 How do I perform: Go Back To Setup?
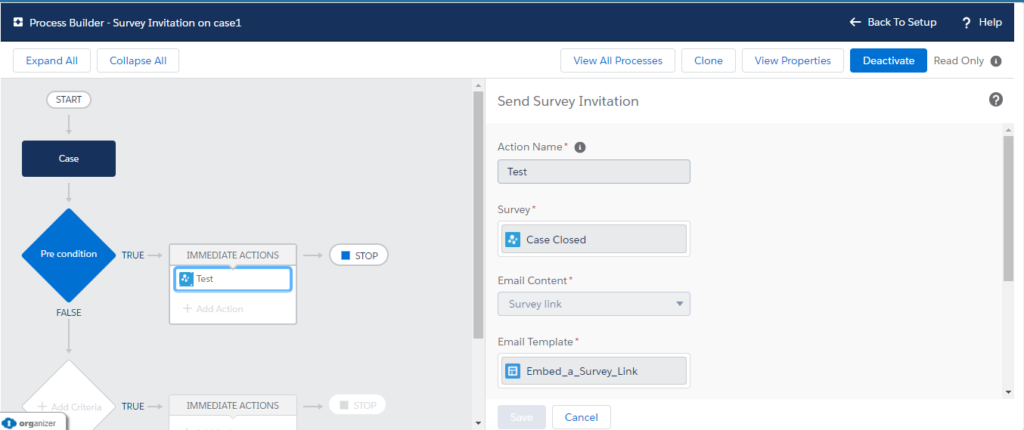(x=892, y=22)
